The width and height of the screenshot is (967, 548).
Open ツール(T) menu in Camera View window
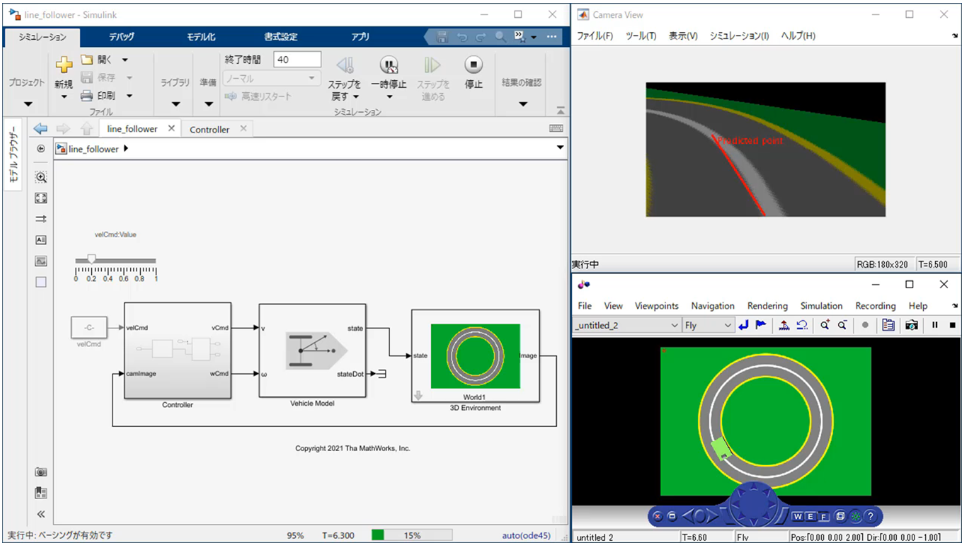click(x=641, y=36)
